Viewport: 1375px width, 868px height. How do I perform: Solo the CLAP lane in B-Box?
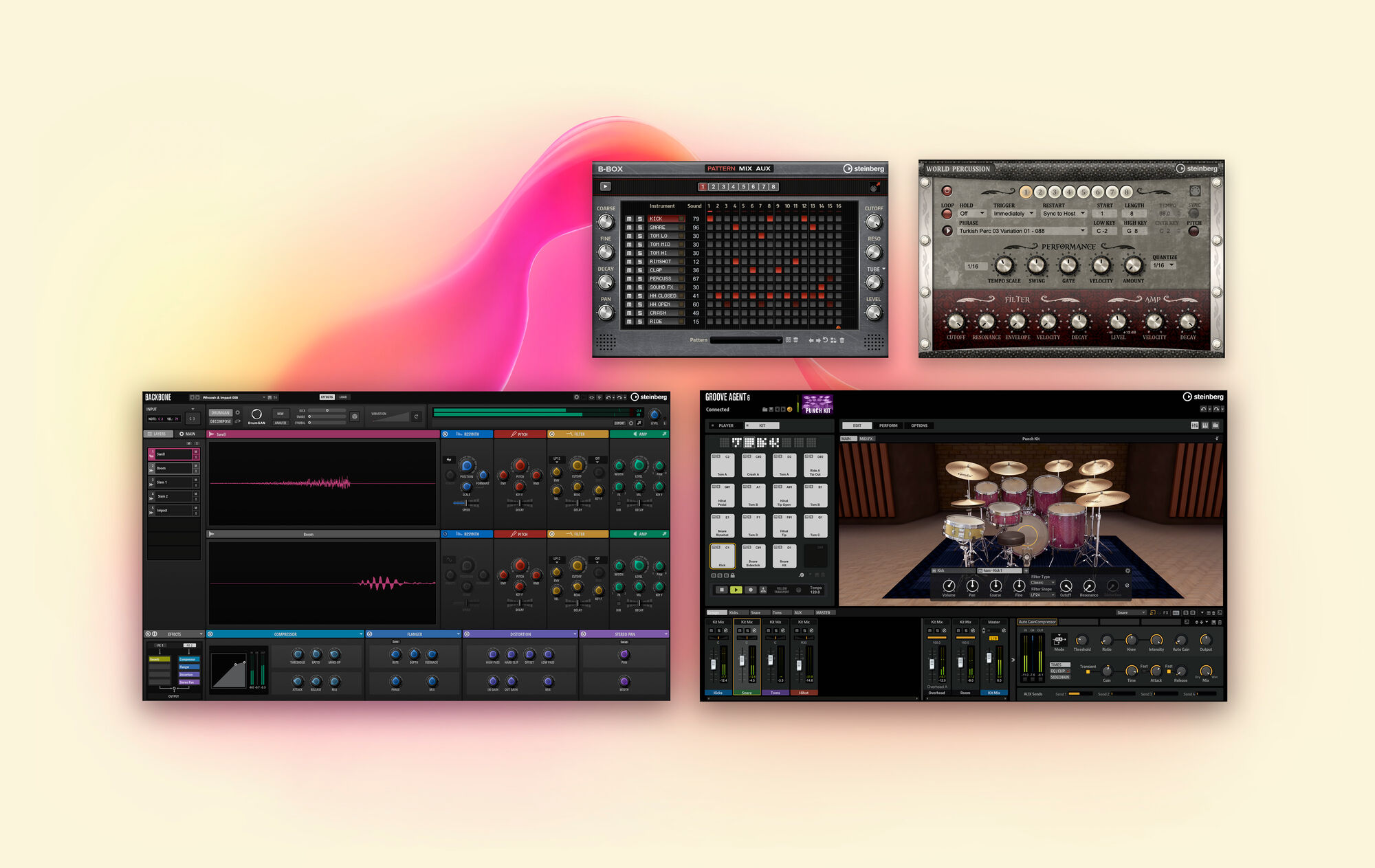click(639, 270)
